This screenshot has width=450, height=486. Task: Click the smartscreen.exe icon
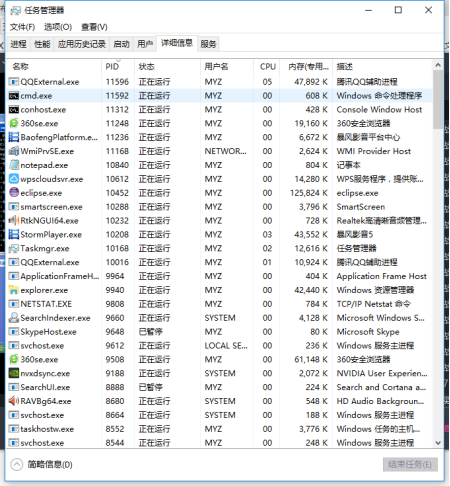tap(13, 207)
